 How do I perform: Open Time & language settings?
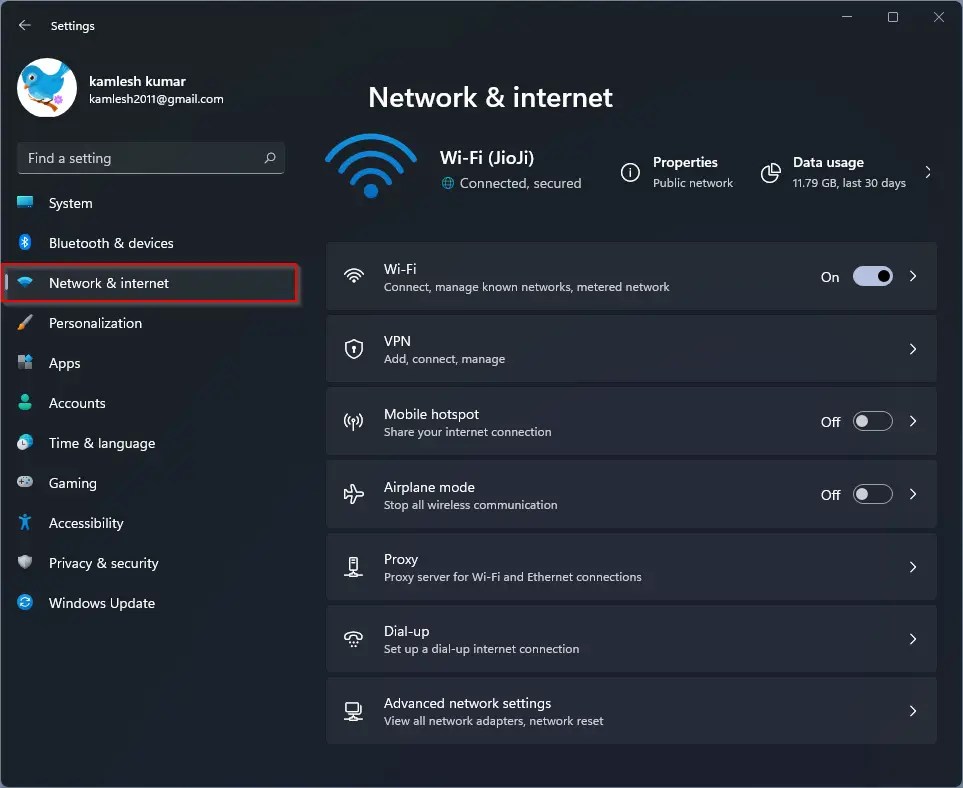(x=150, y=443)
